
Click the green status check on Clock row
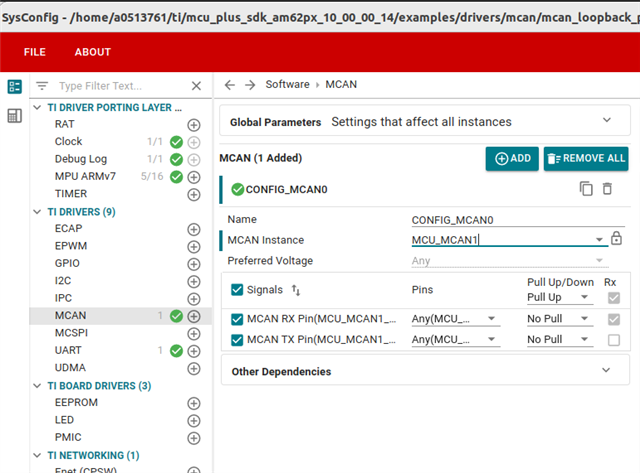coord(176,142)
